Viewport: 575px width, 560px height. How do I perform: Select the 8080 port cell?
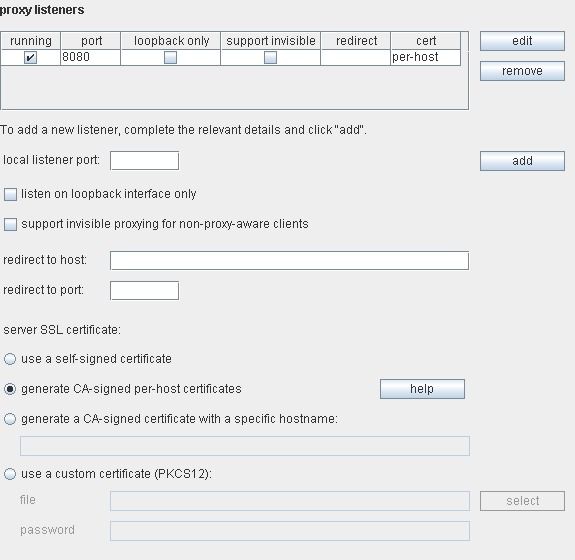click(x=91, y=58)
